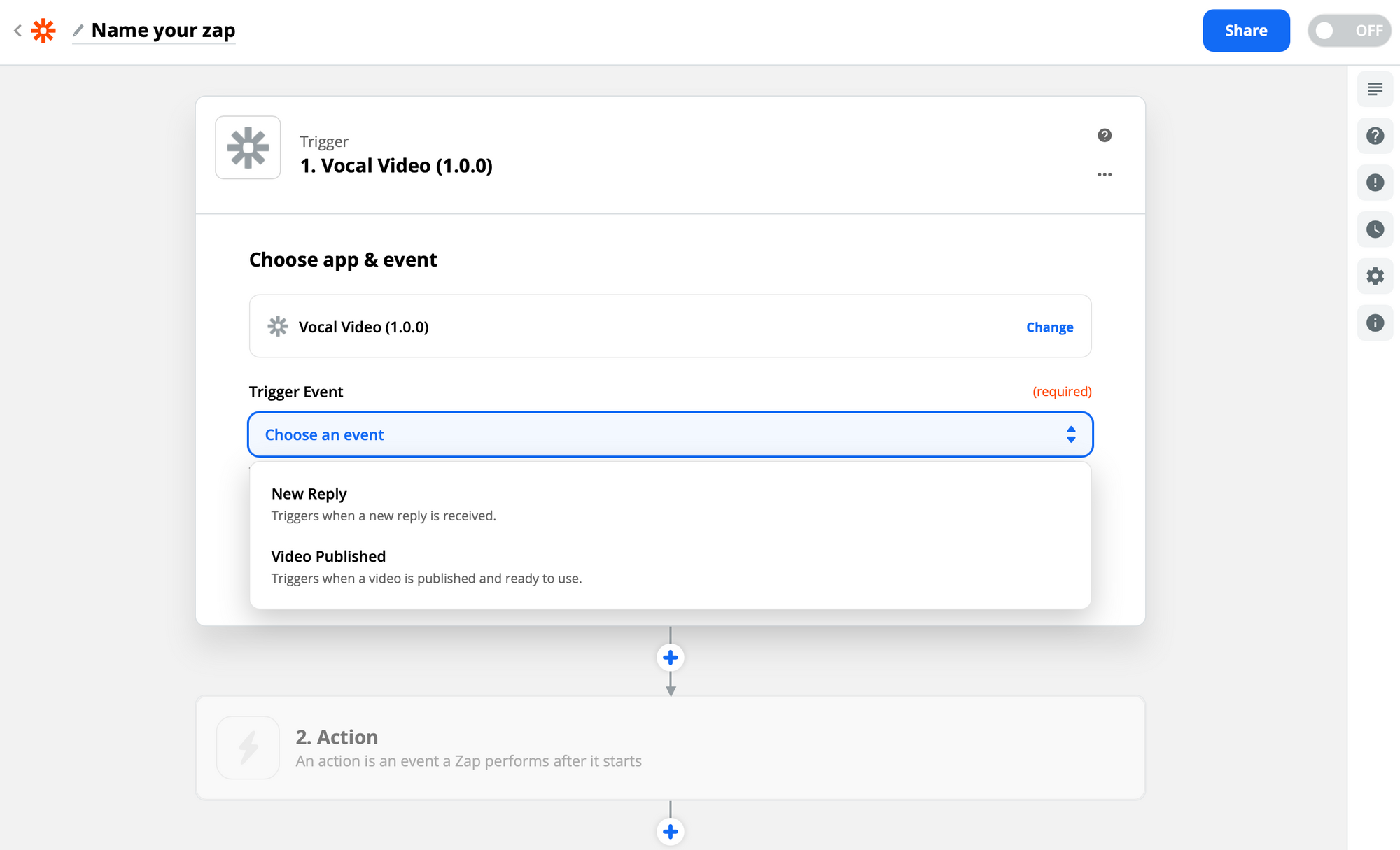Click the Zapier orange logo icon
1400x850 pixels.
pyautogui.click(x=43, y=31)
